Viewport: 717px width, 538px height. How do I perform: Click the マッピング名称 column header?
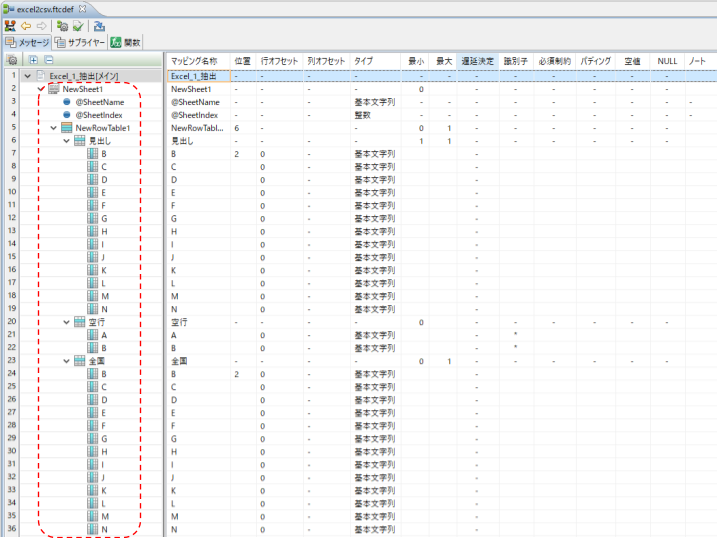coord(194,61)
